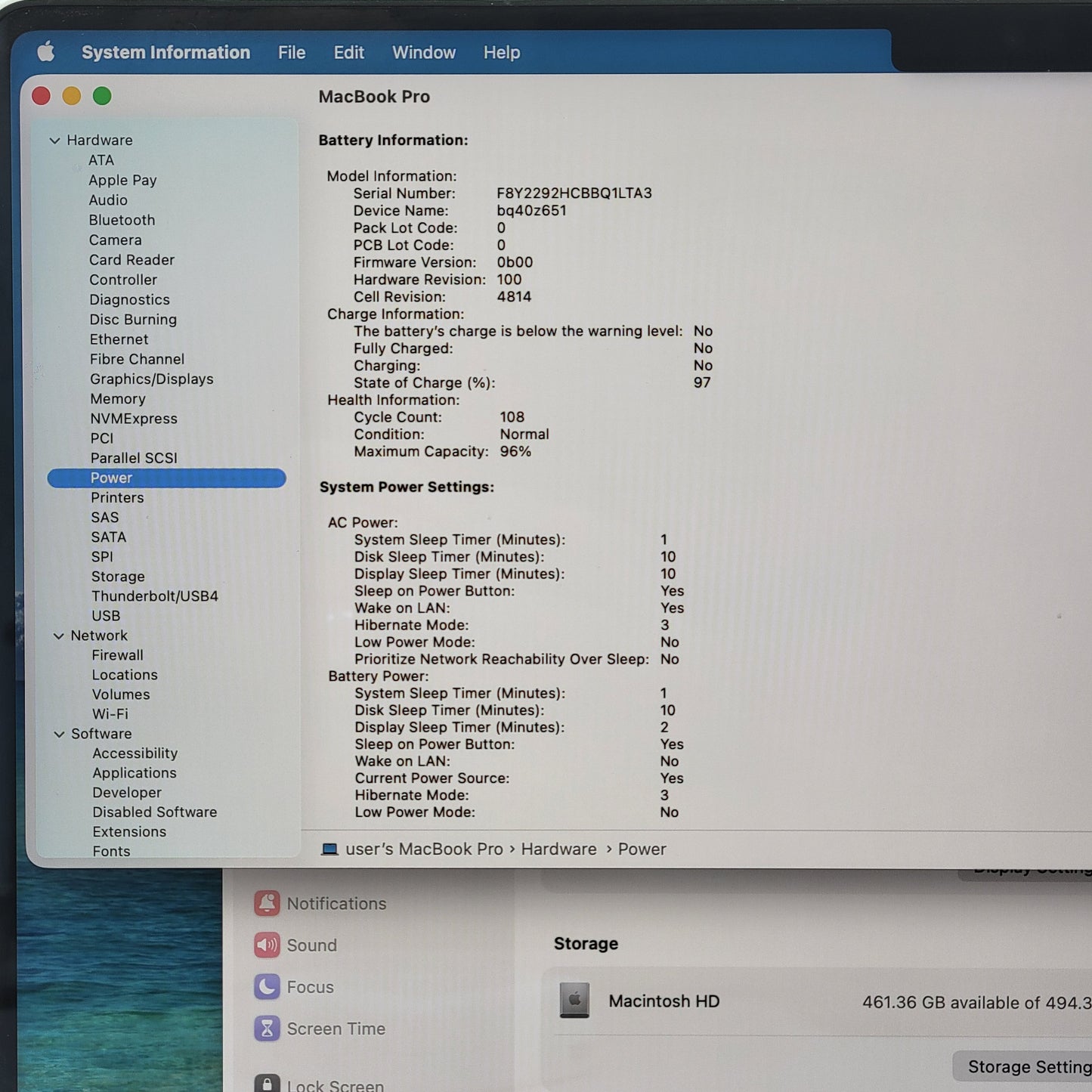This screenshot has height=1092, width=1092.
Task: Select Wi-Fi under Network
Action: (110, 714)
